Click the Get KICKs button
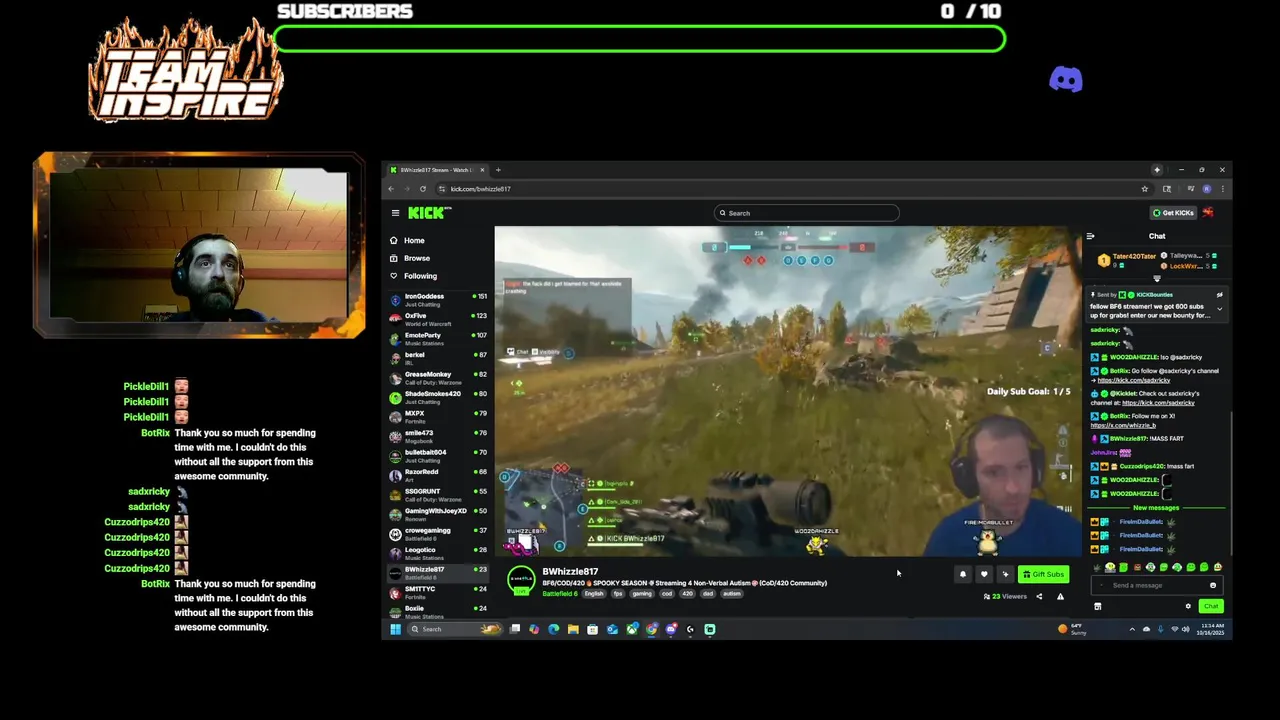This screenshot has width=1280, height=720. (1173, 213)
